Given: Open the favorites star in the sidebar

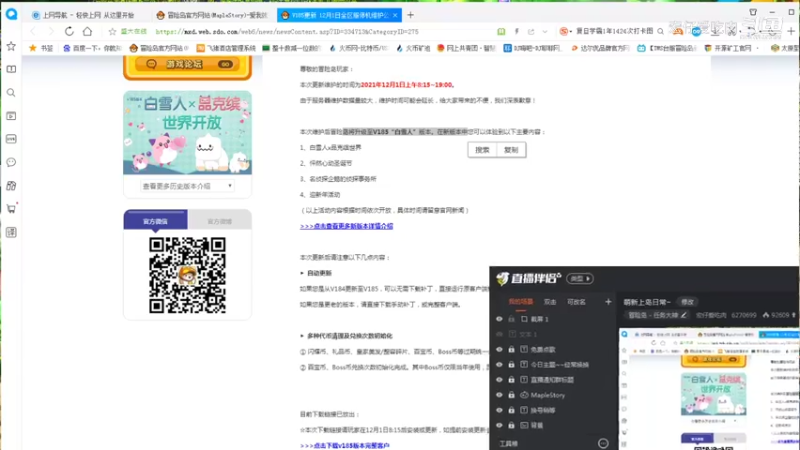Looking at the screenshot, I should coord(11,46).
